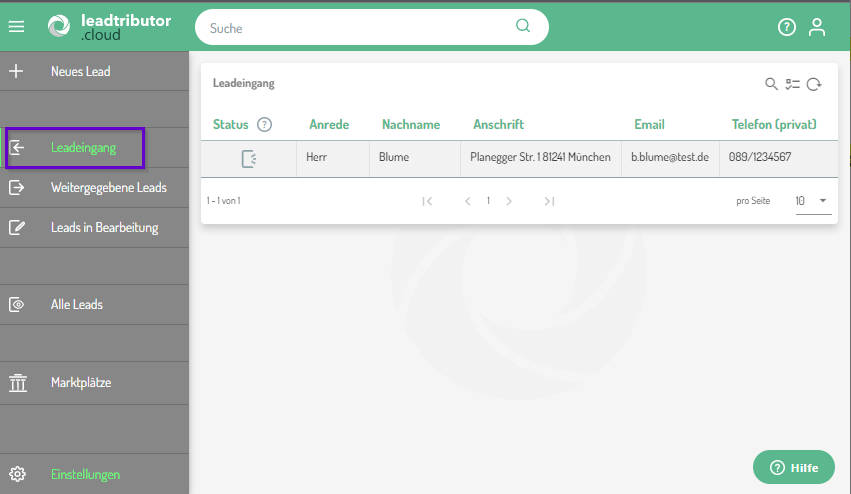Click the table search icon in Leadeingang panel
851x494 pixels.
pyautogui.click(x=771, y=85)
